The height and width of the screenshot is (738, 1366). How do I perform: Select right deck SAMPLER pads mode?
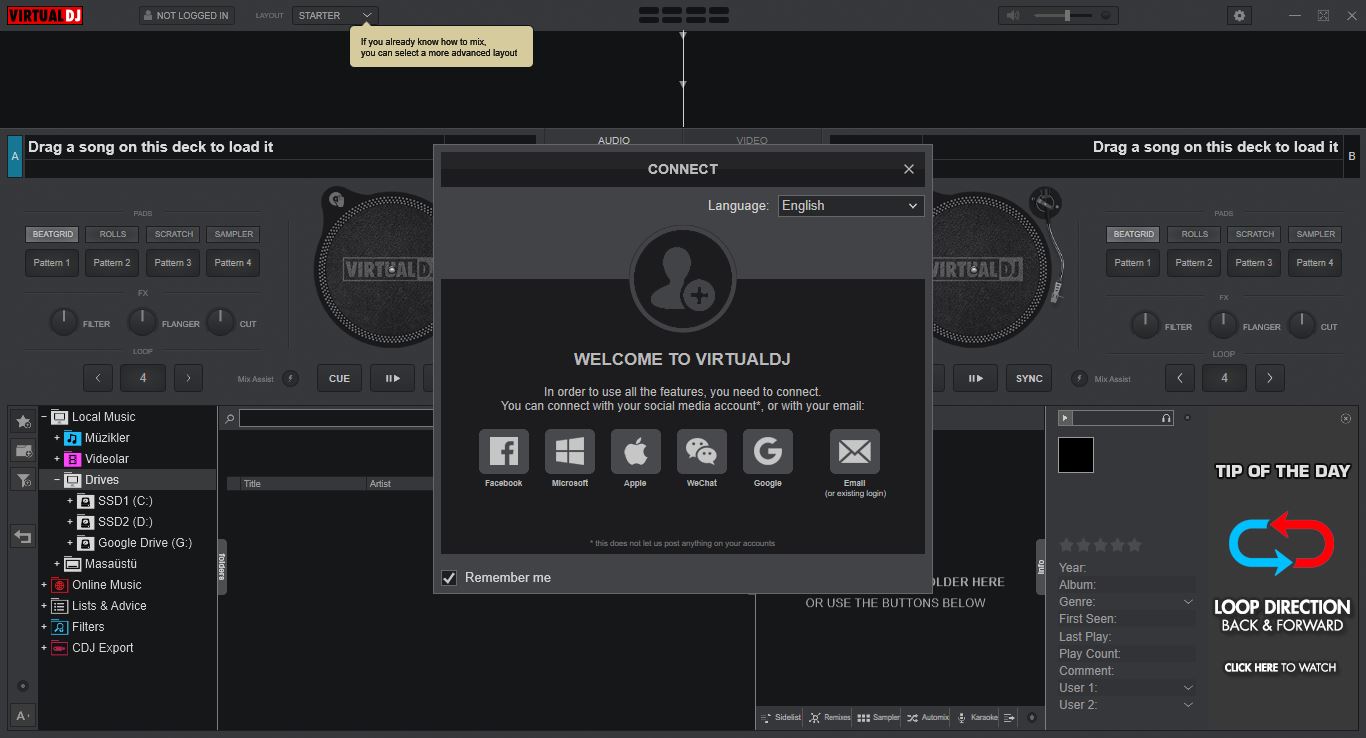[1316, 234]
